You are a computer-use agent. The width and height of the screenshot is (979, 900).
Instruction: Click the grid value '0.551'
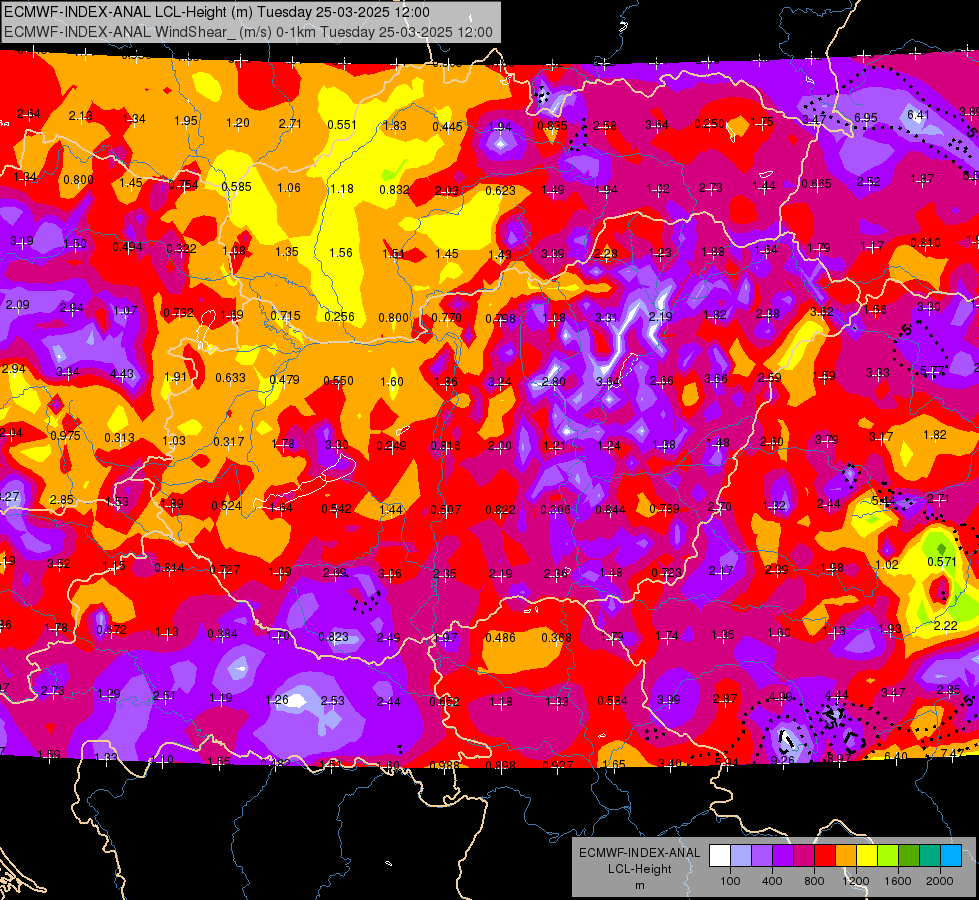[342, 124]
